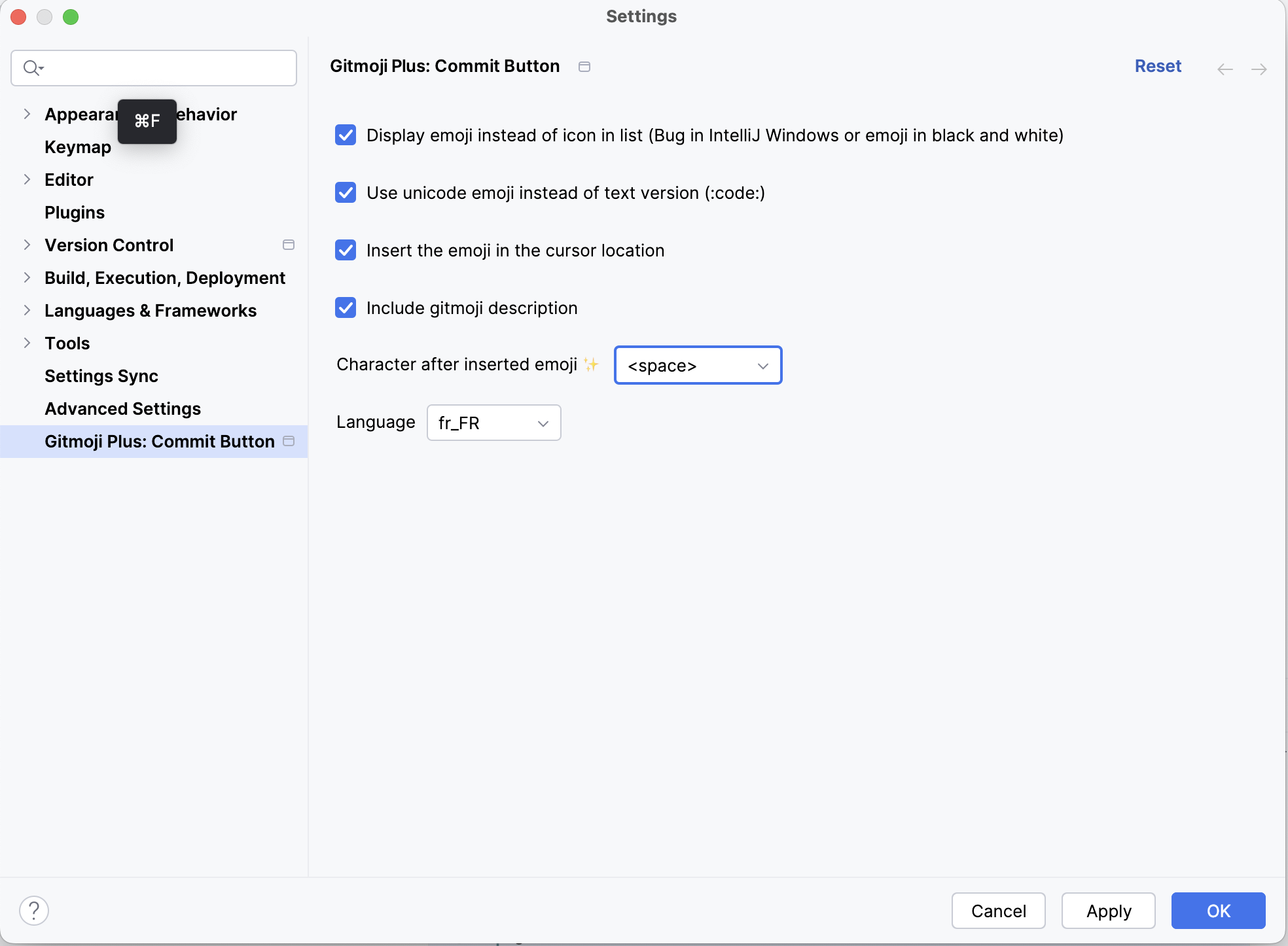1288x946 pixels.
Task: Click the Apply button
Action: [1108, 911]
